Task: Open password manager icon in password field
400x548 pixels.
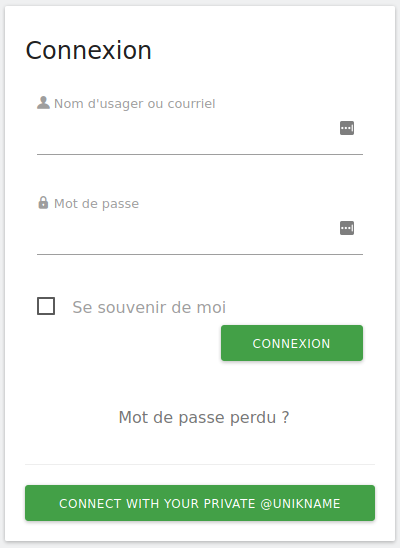Action: [x=347, y=228]
